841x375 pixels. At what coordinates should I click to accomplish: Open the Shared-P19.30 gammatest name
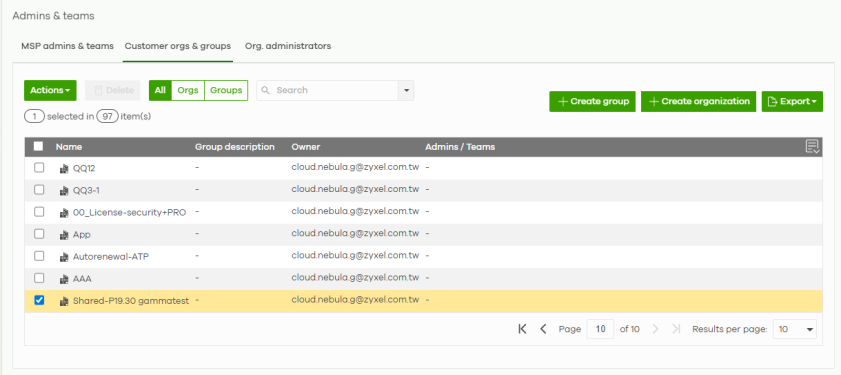[x=131, y=301]
